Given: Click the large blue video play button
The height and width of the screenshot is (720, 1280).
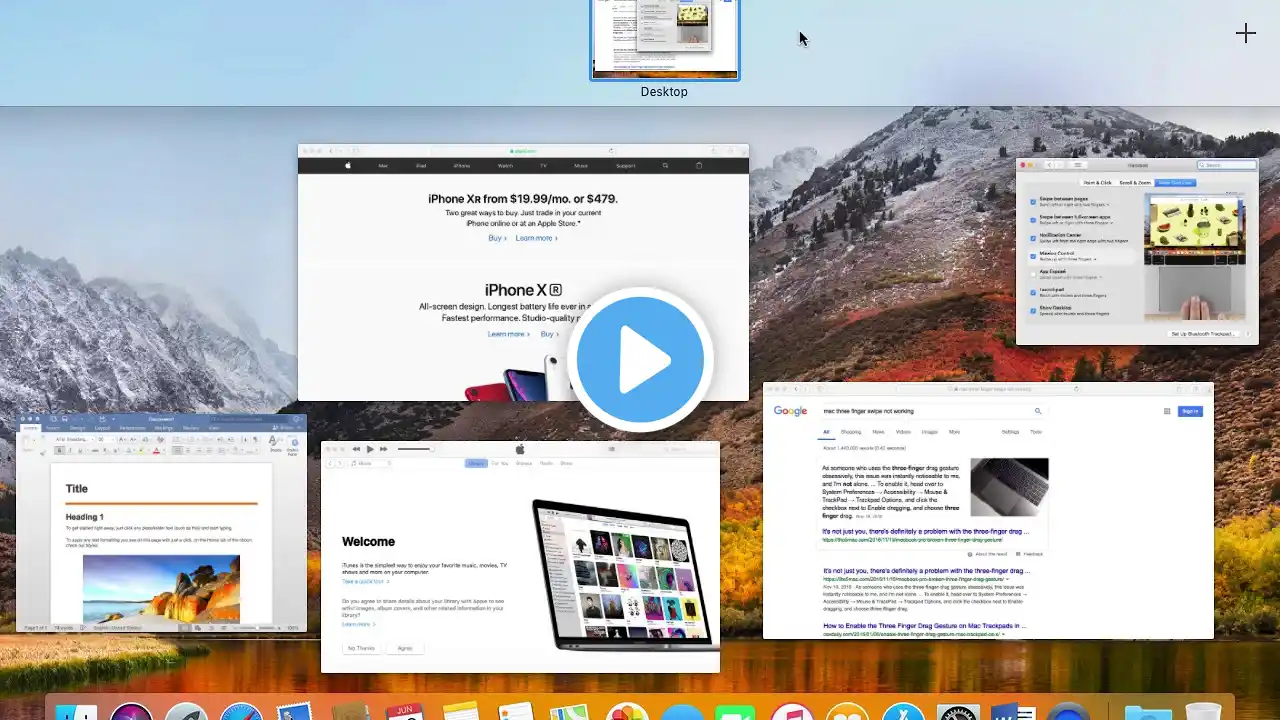Looking at the screenshot, I should point(640,360).
